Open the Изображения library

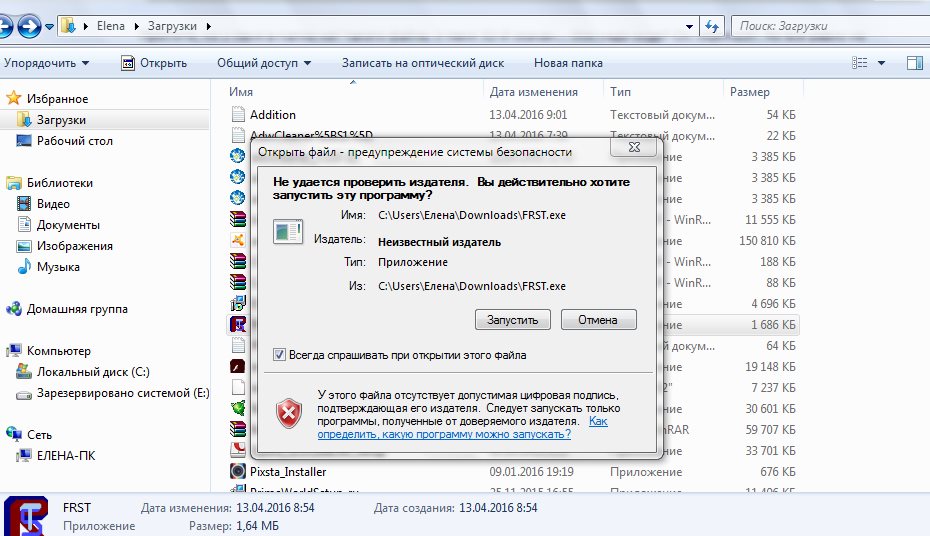coord(75,245)
